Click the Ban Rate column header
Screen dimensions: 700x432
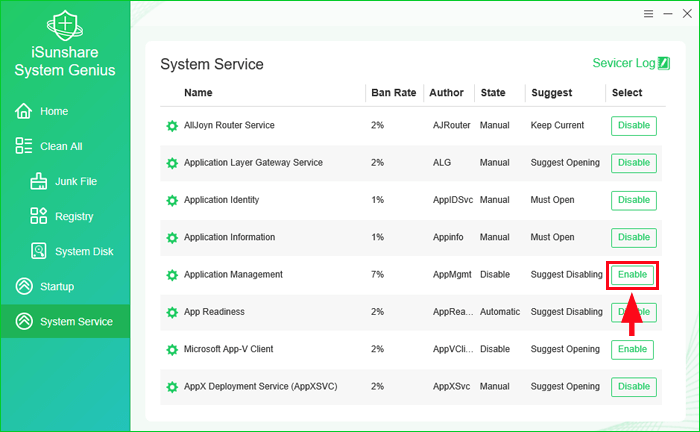[x=394, y=93]
